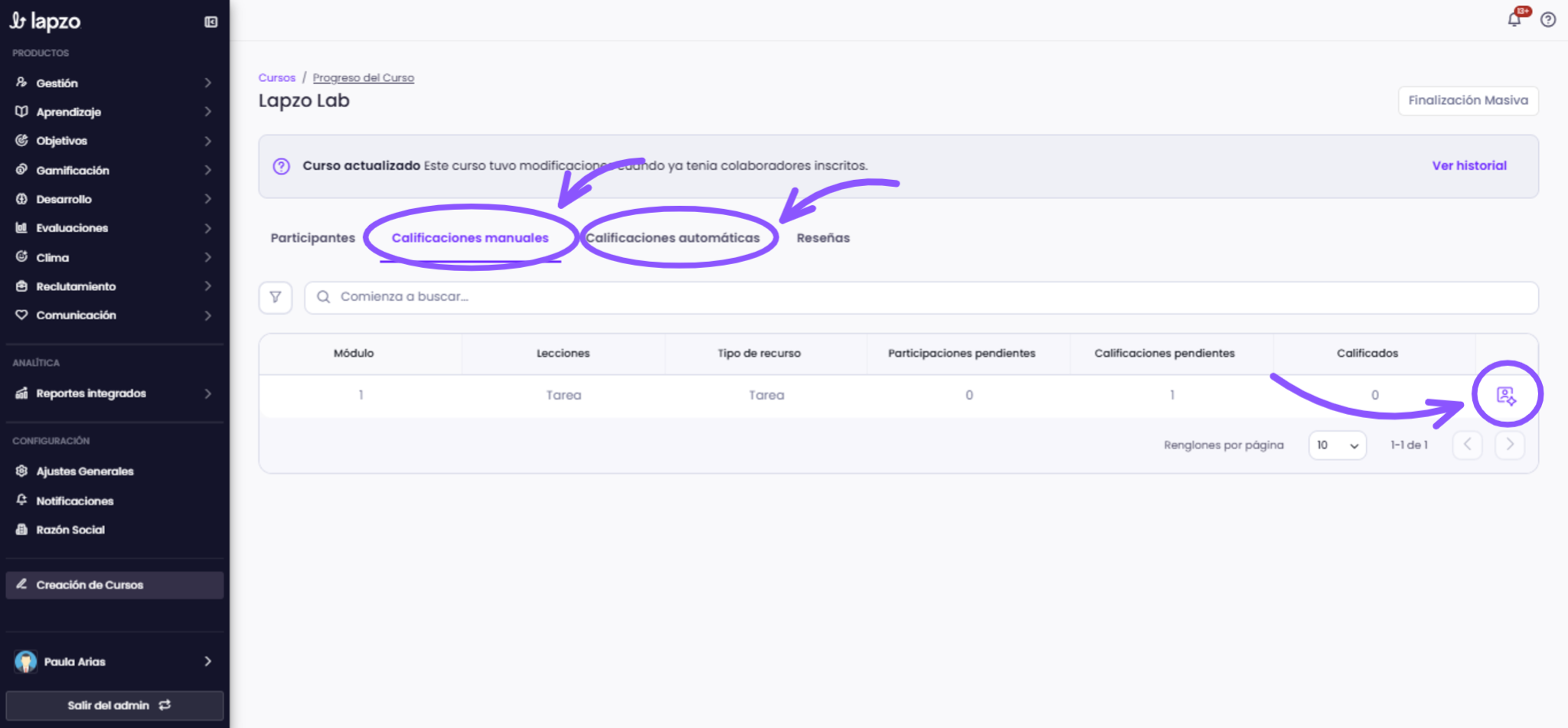The height and width of the screenshot is (728, 1568).
Task: Open grading icon for the Tarea row
Action: [x=1506, y=395]
